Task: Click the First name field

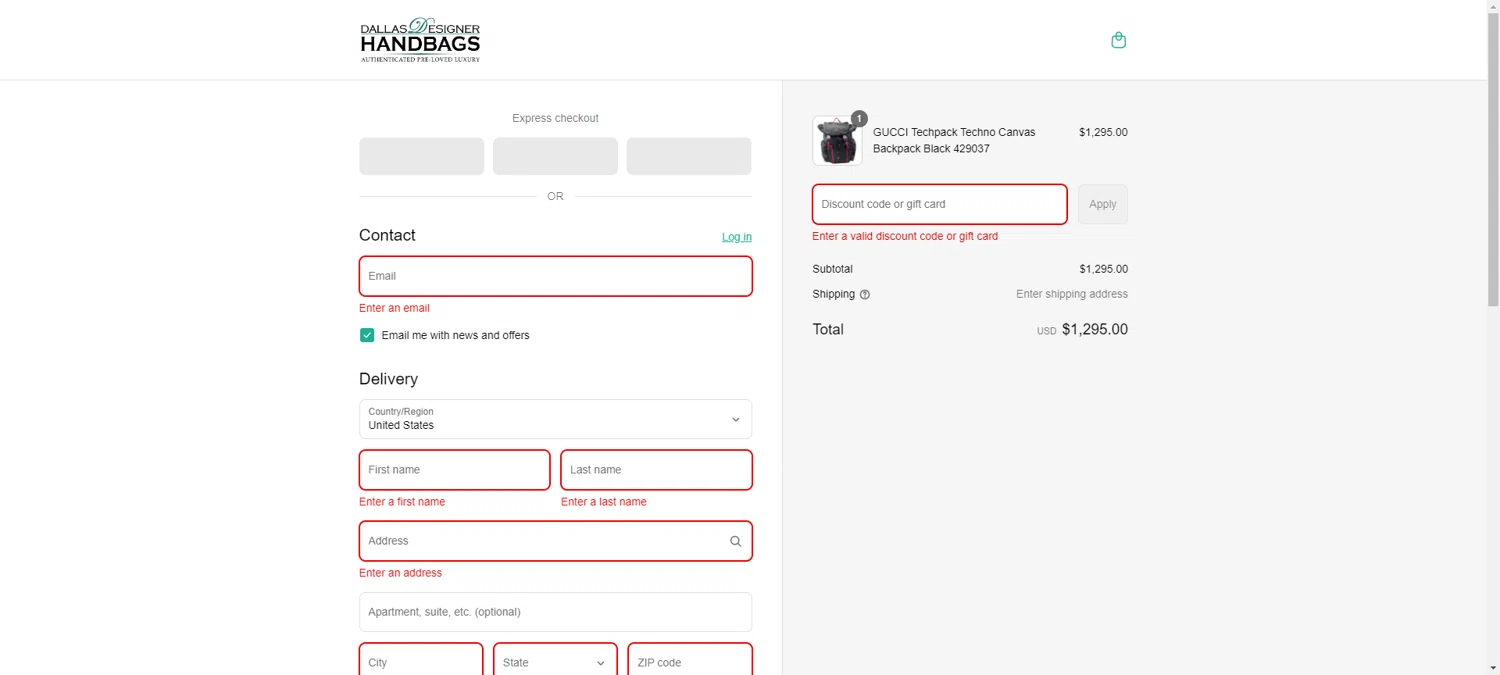Action: pyautogui.click(x=454, y=470)
